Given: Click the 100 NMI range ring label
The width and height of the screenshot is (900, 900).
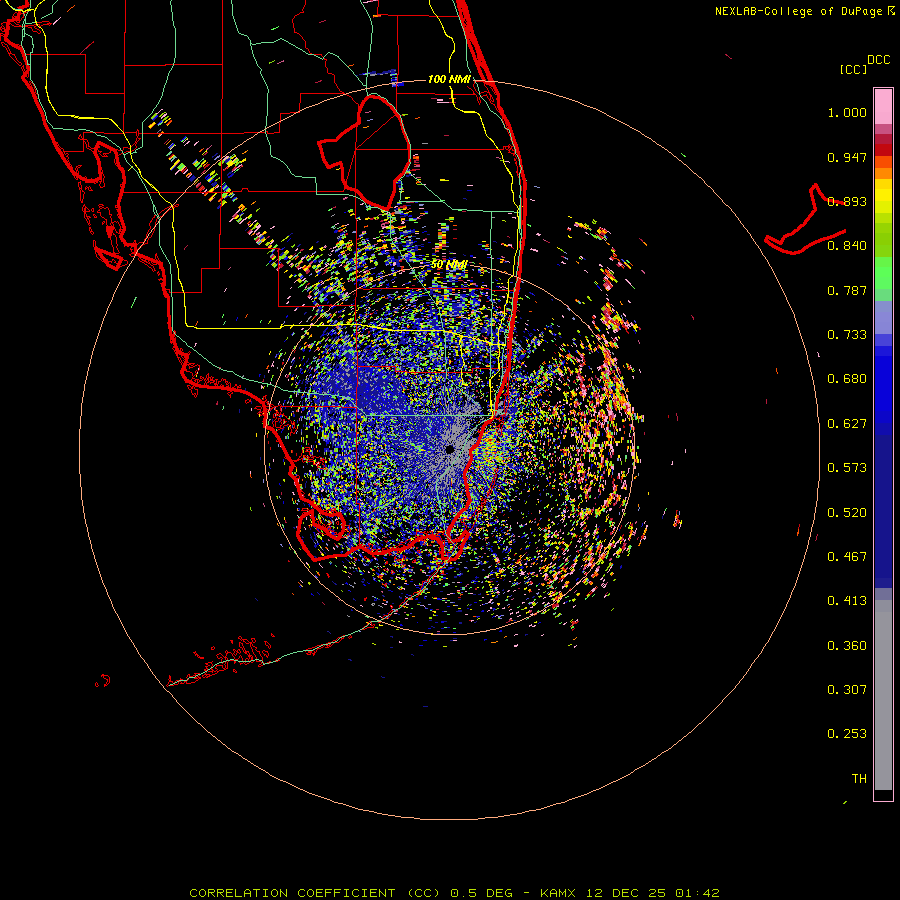Looking at the screenshot, I should pos(449,79).
